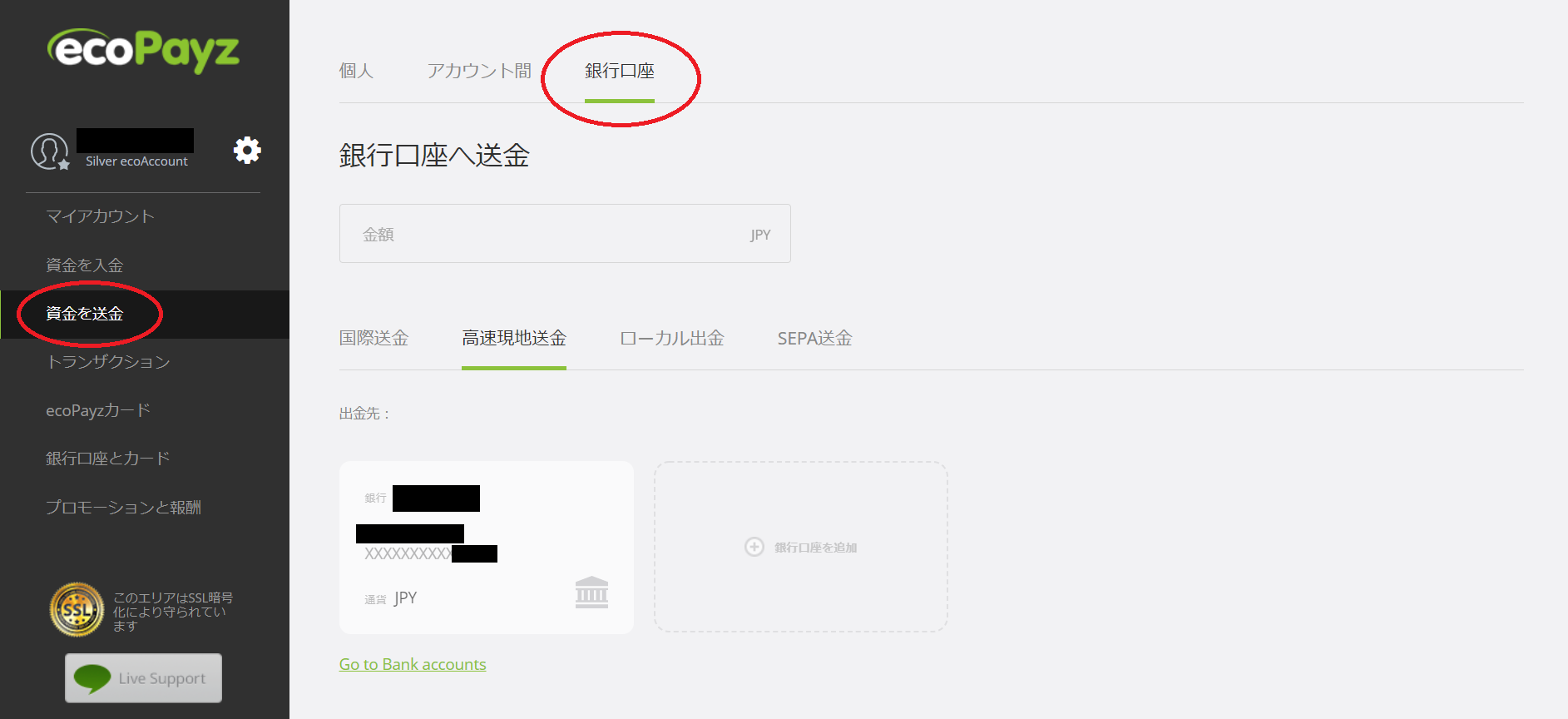Open the settings gear icon
Screen dimensions: 1568x719
point(247,151)
